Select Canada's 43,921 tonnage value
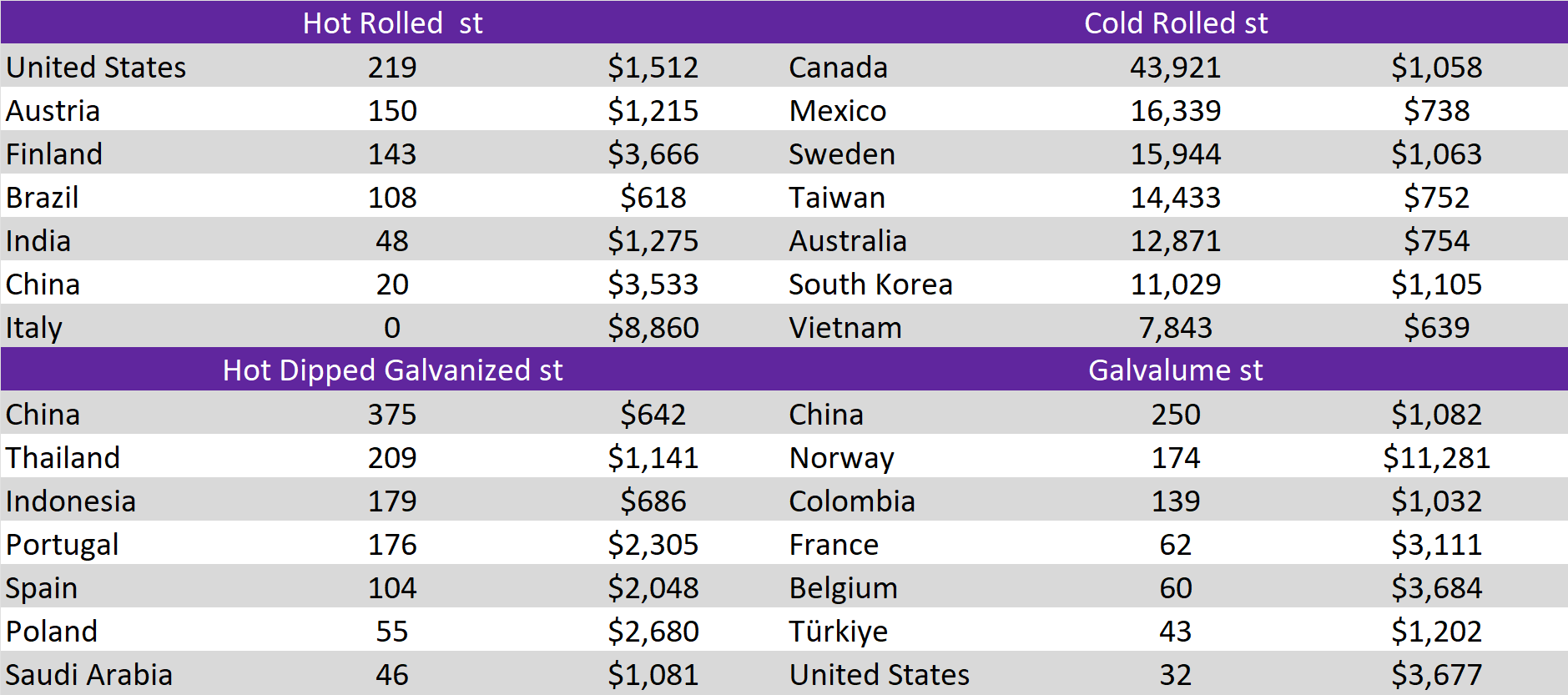The width and height of the screenshot is (1568, 695). click(1175, 67)
